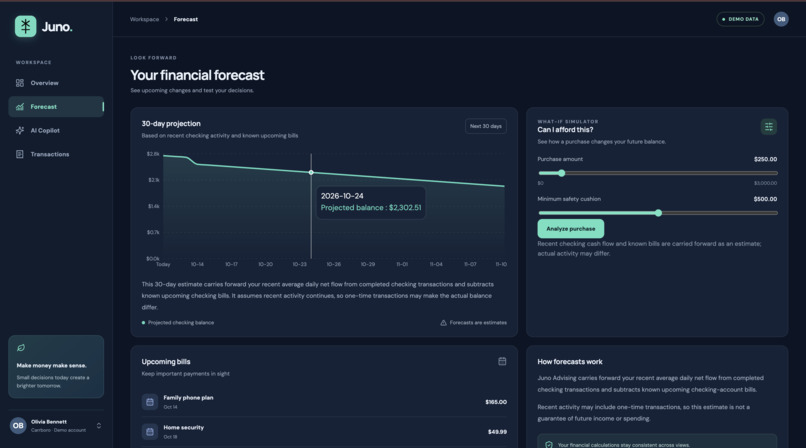Go to Transactions in the sidebar
This screenshot has height=448, width=806.
click(x=56, y=154)
